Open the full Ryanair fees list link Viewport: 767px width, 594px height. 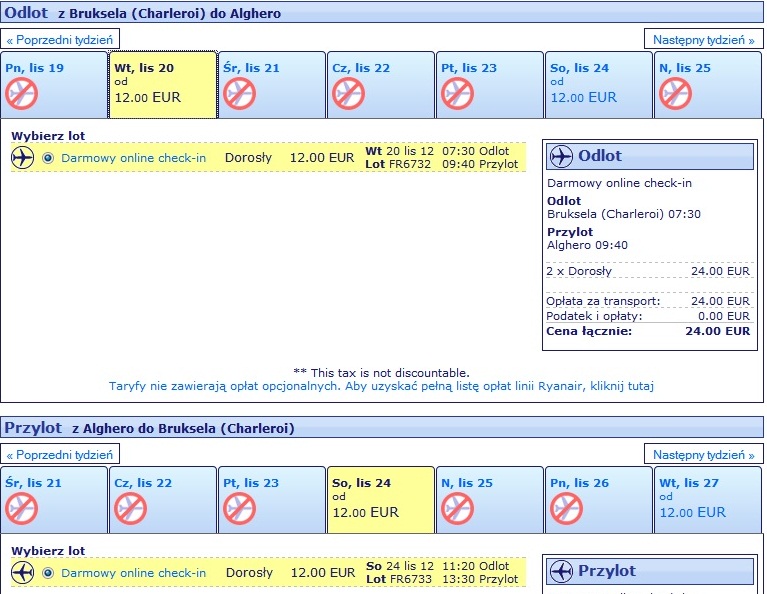(381, 386)
